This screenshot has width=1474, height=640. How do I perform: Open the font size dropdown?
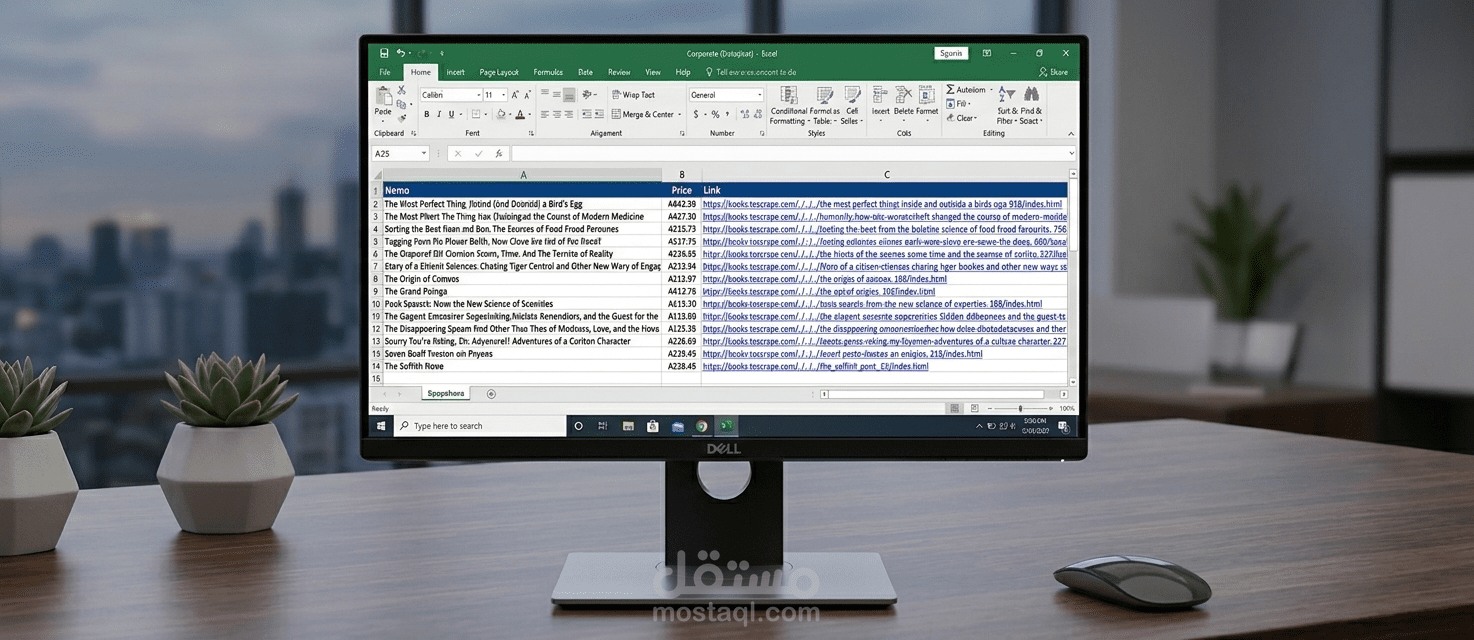pyautogui.click(x=503, y=95)
